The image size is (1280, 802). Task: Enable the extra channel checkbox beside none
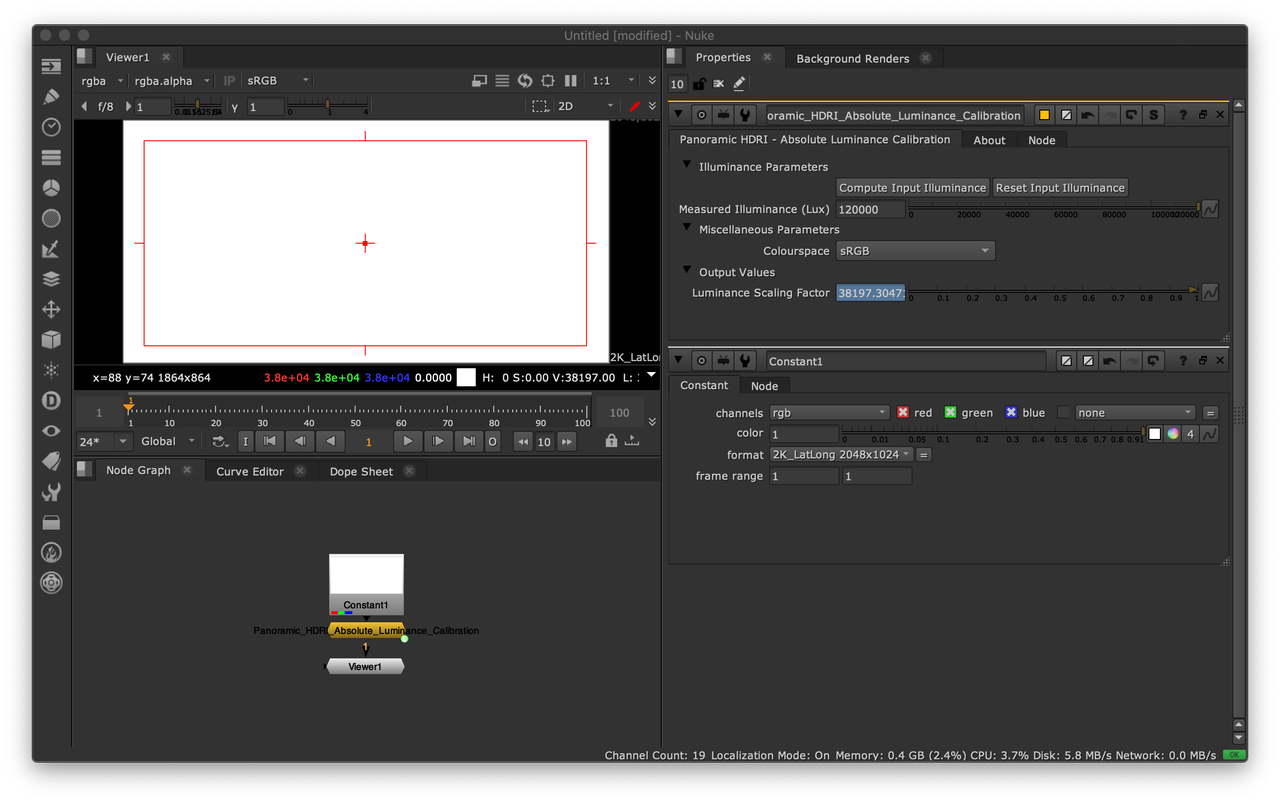1064,412
